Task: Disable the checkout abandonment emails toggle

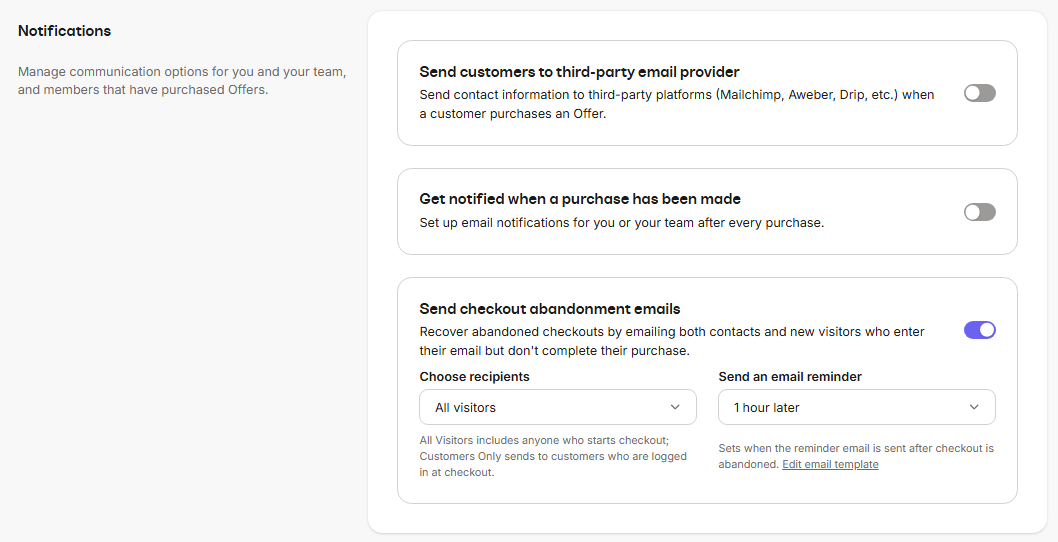Action: 979,330
